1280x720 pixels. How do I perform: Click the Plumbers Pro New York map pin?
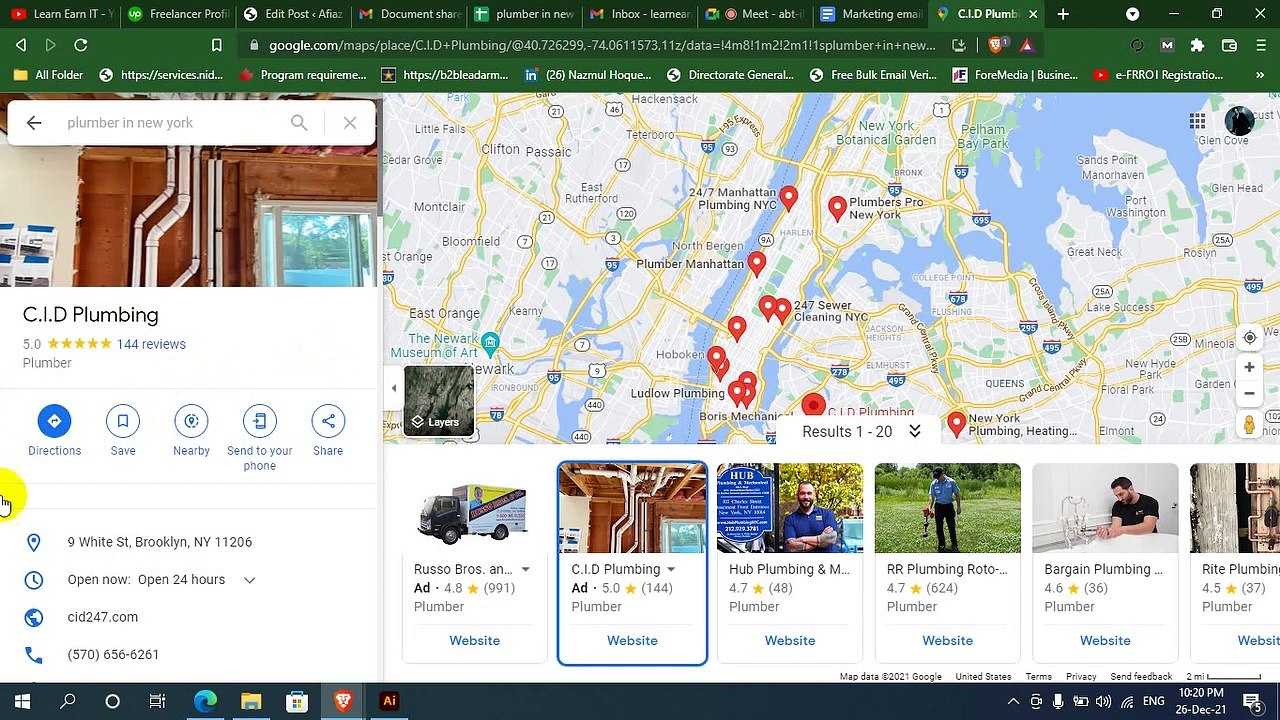pos(838,208)
